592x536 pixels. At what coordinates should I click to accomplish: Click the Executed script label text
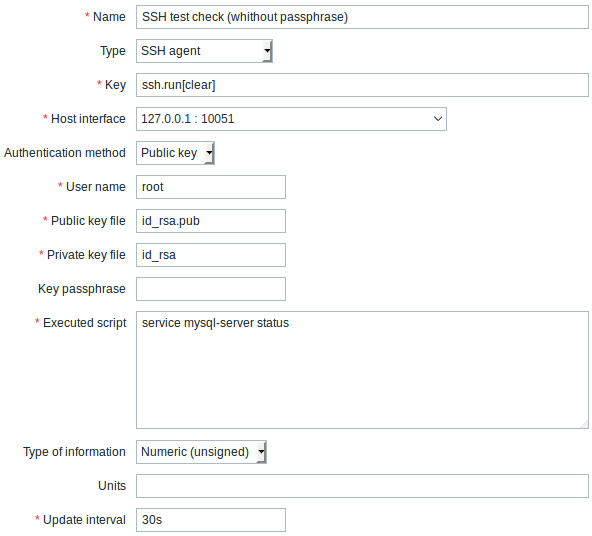click(x=85, y=323)
